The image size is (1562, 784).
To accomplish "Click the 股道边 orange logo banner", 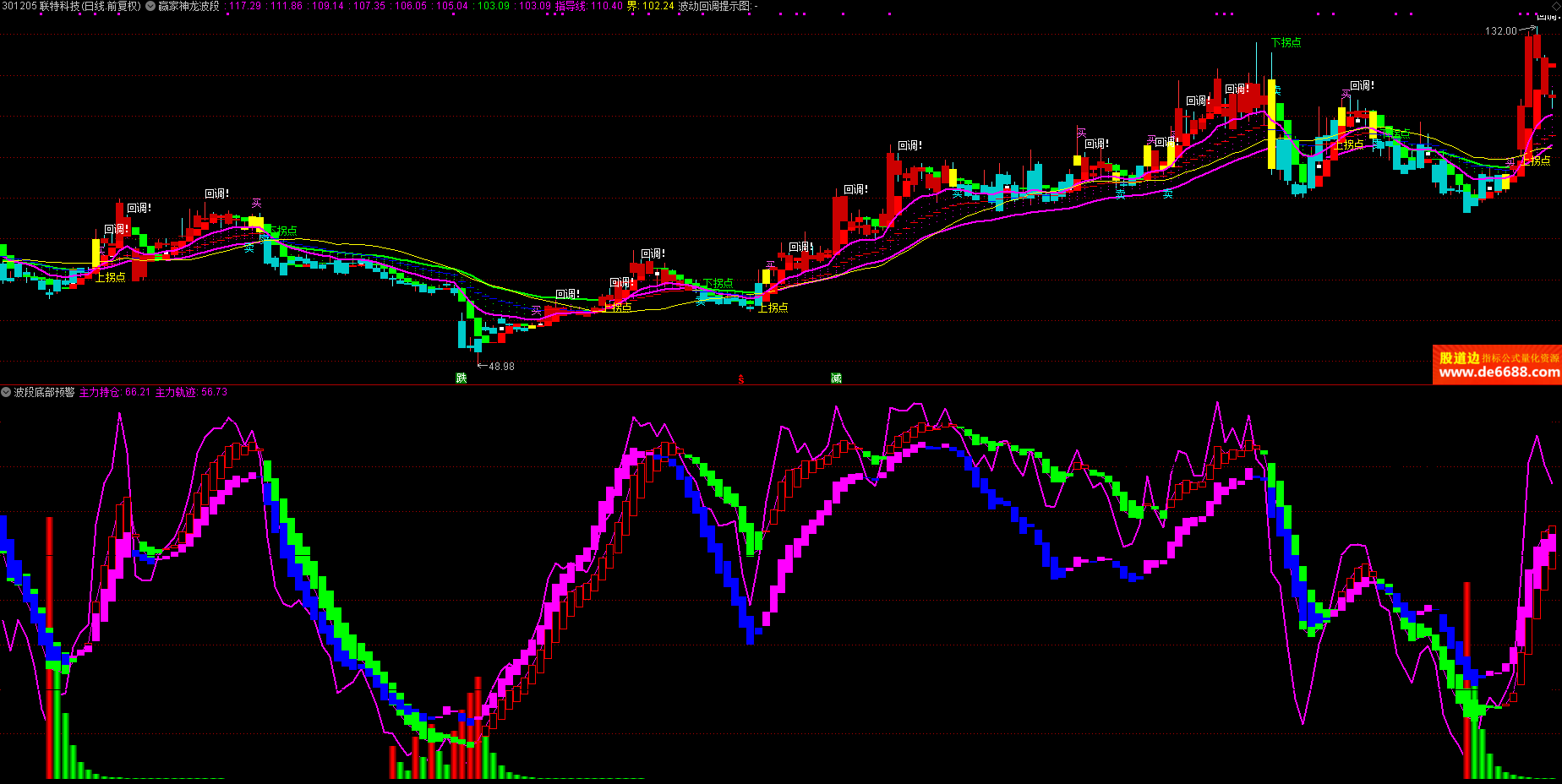I will pos(1459,357).
